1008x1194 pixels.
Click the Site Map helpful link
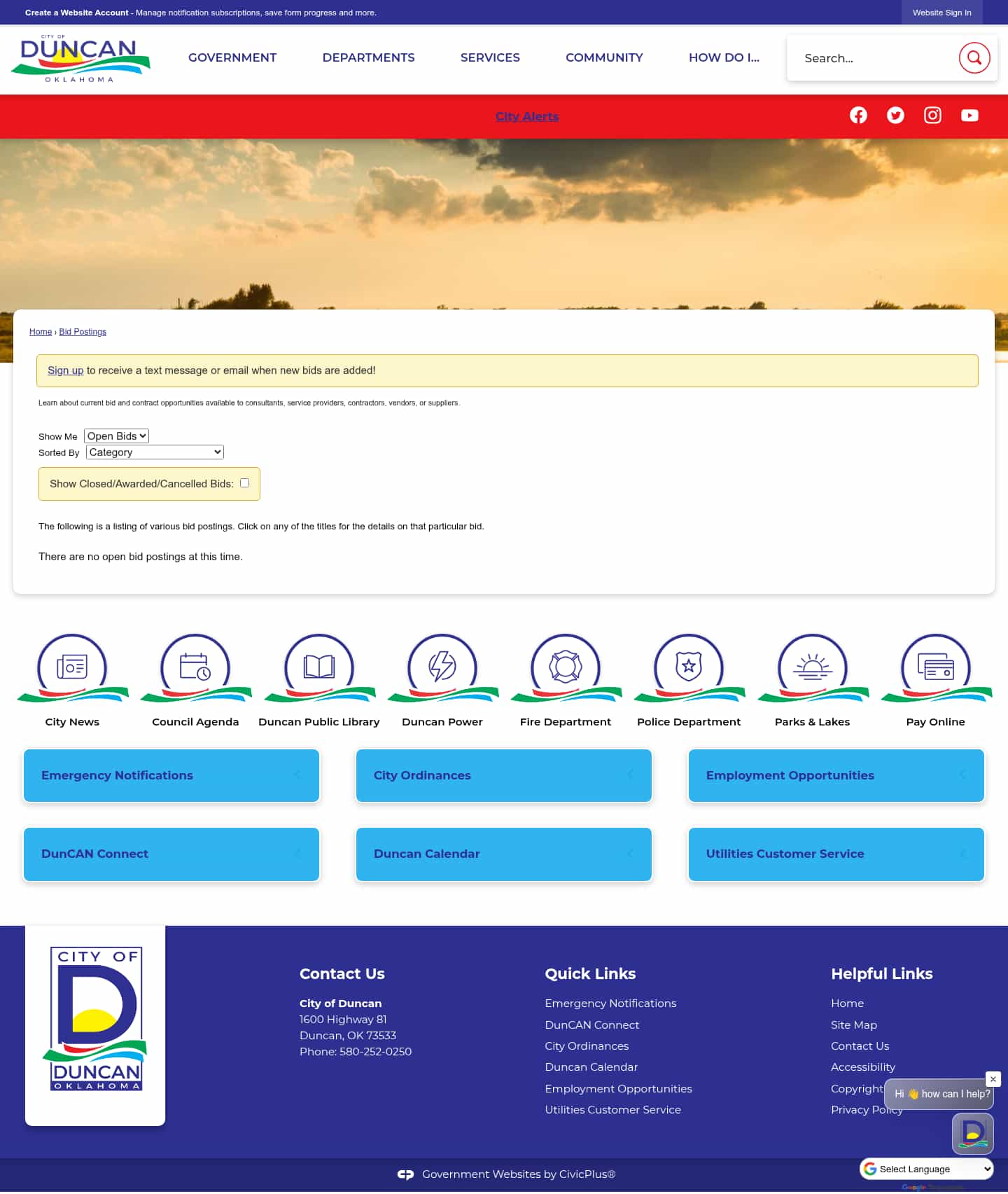click(x=853, y=1025)
